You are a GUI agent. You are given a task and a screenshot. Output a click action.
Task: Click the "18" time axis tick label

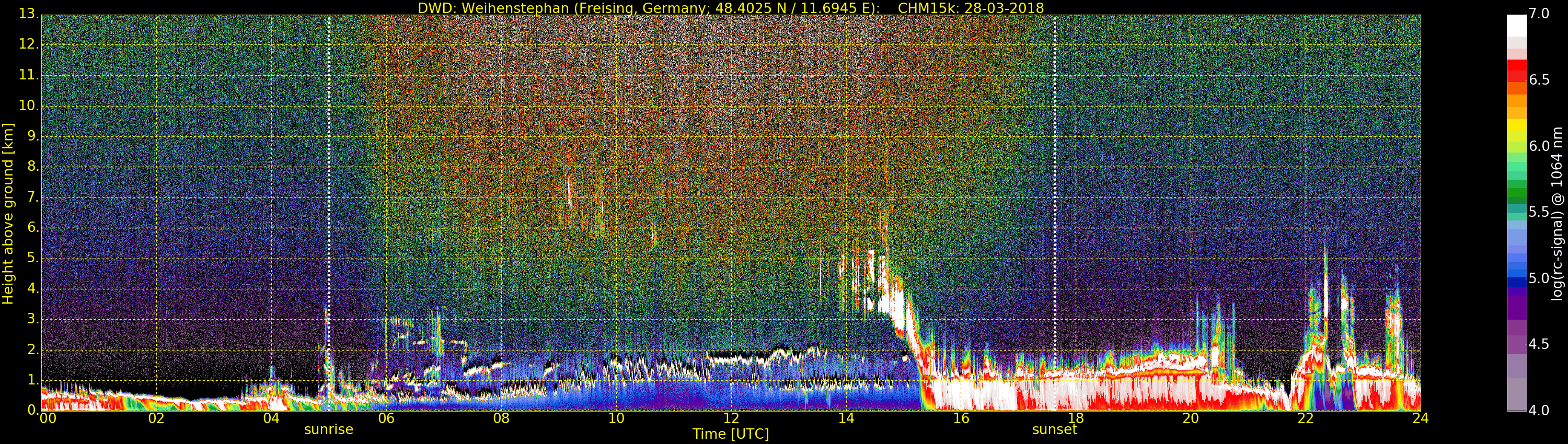pyautogui.click(x=1076, y=418)
